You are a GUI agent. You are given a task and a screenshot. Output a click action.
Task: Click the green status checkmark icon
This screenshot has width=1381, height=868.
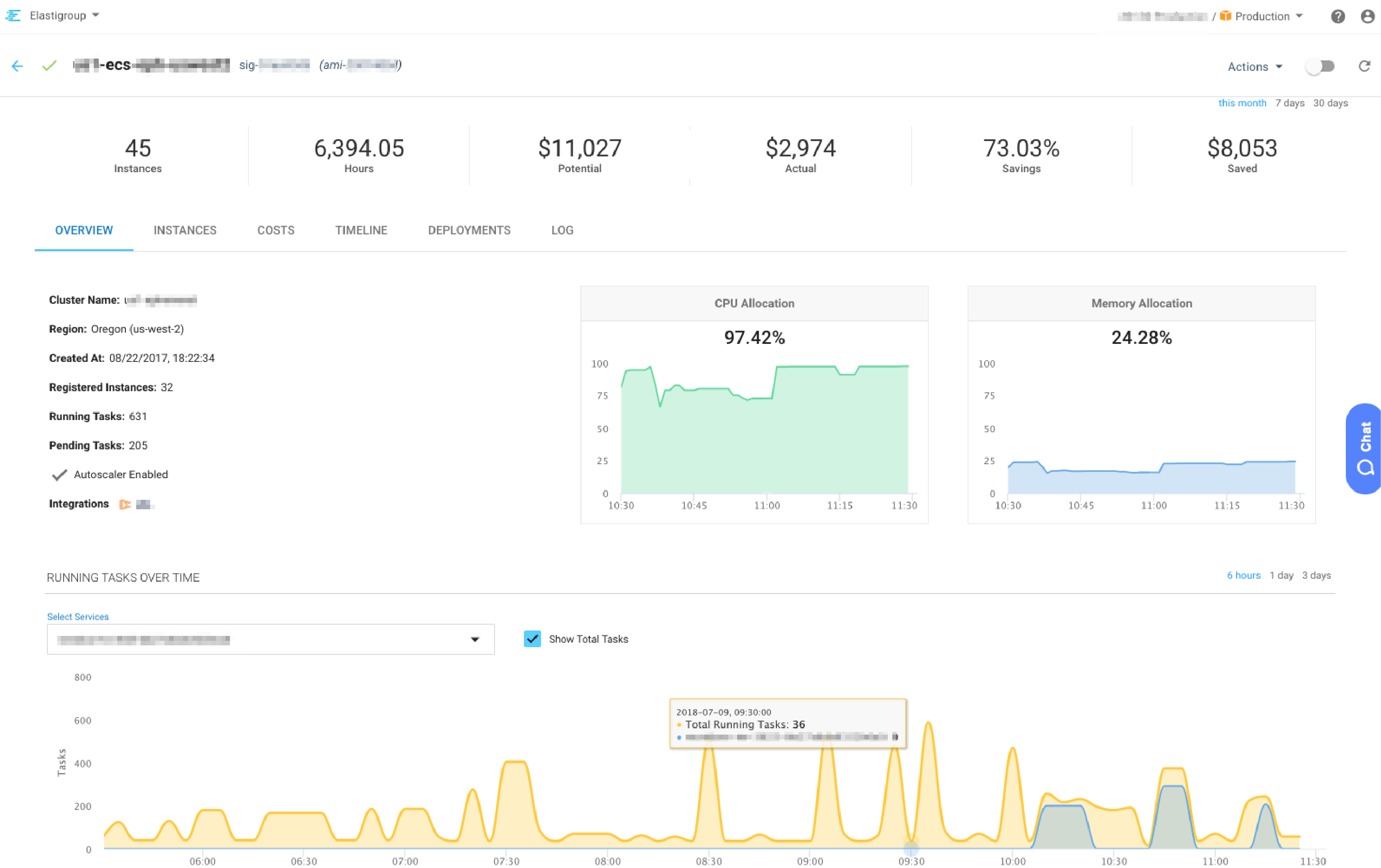coord(49,66)
